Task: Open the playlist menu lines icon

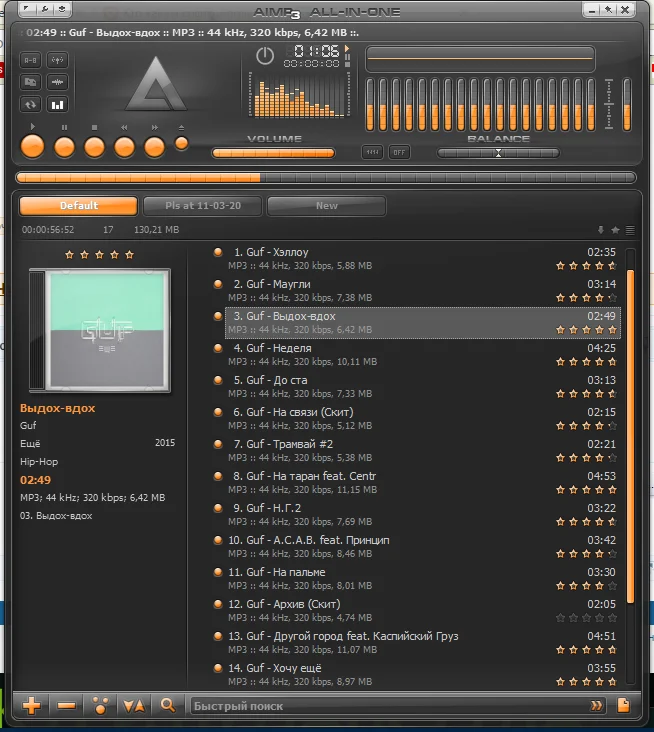Action: [630, 230]
